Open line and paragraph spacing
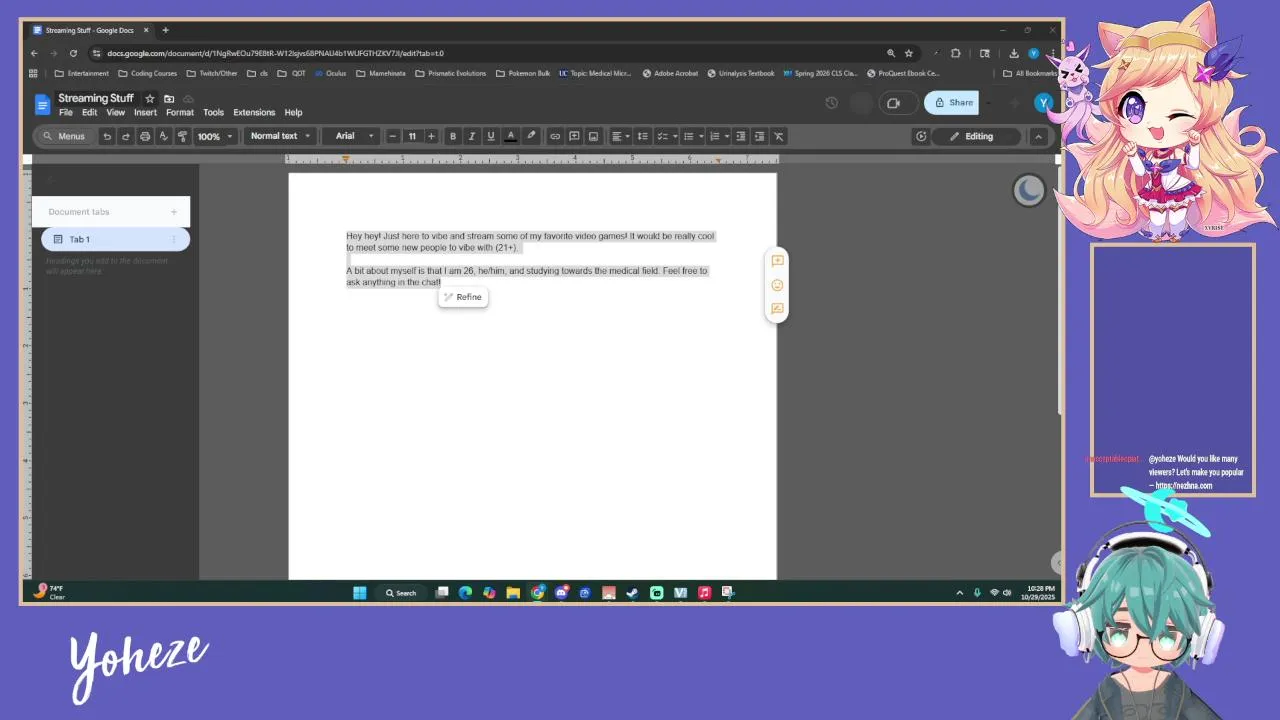 [643, 136]
